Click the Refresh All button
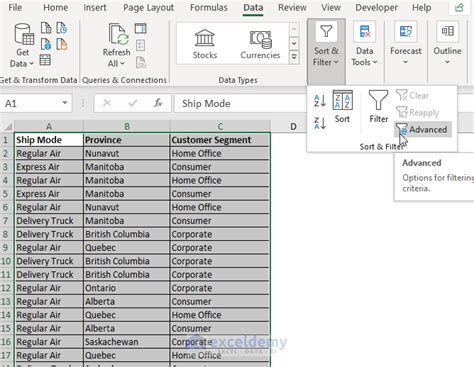This screenshot has height=367, width=474. click(x=116, y=46)
